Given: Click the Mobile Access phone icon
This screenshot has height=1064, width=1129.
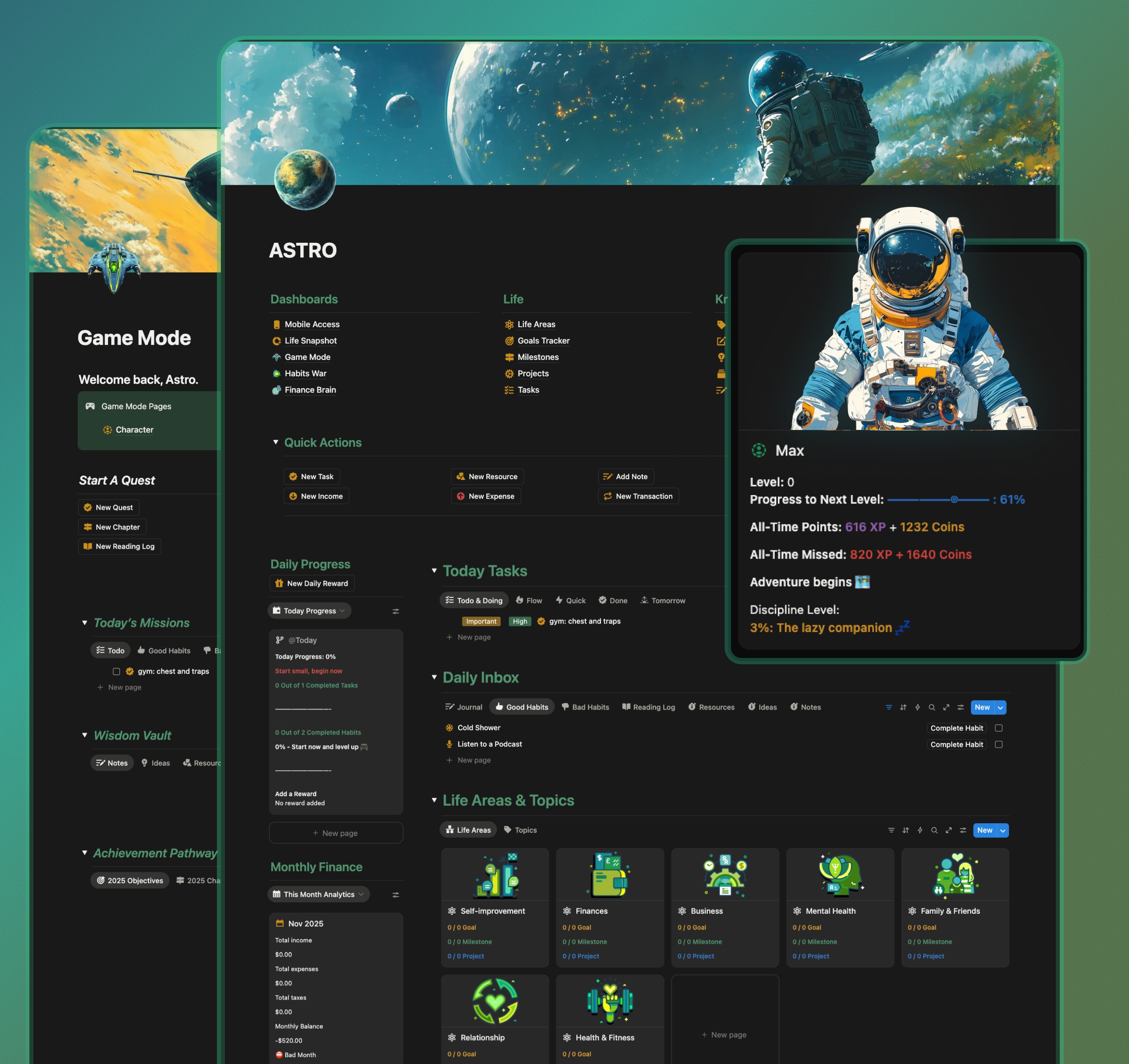Looking at the screenshot, I should tap(276, 324).
